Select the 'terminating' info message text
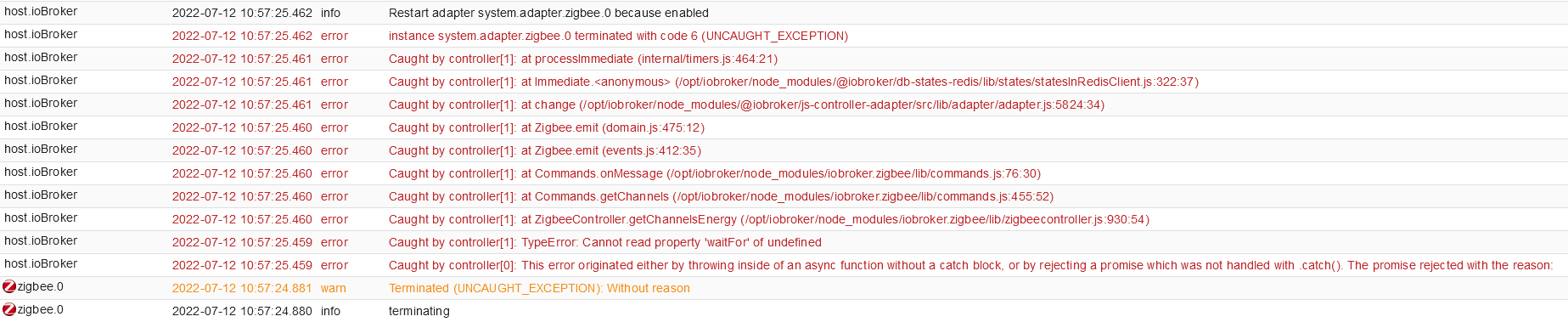The height and width of the screenshot is (322, 1568). (x=419, y=311)
